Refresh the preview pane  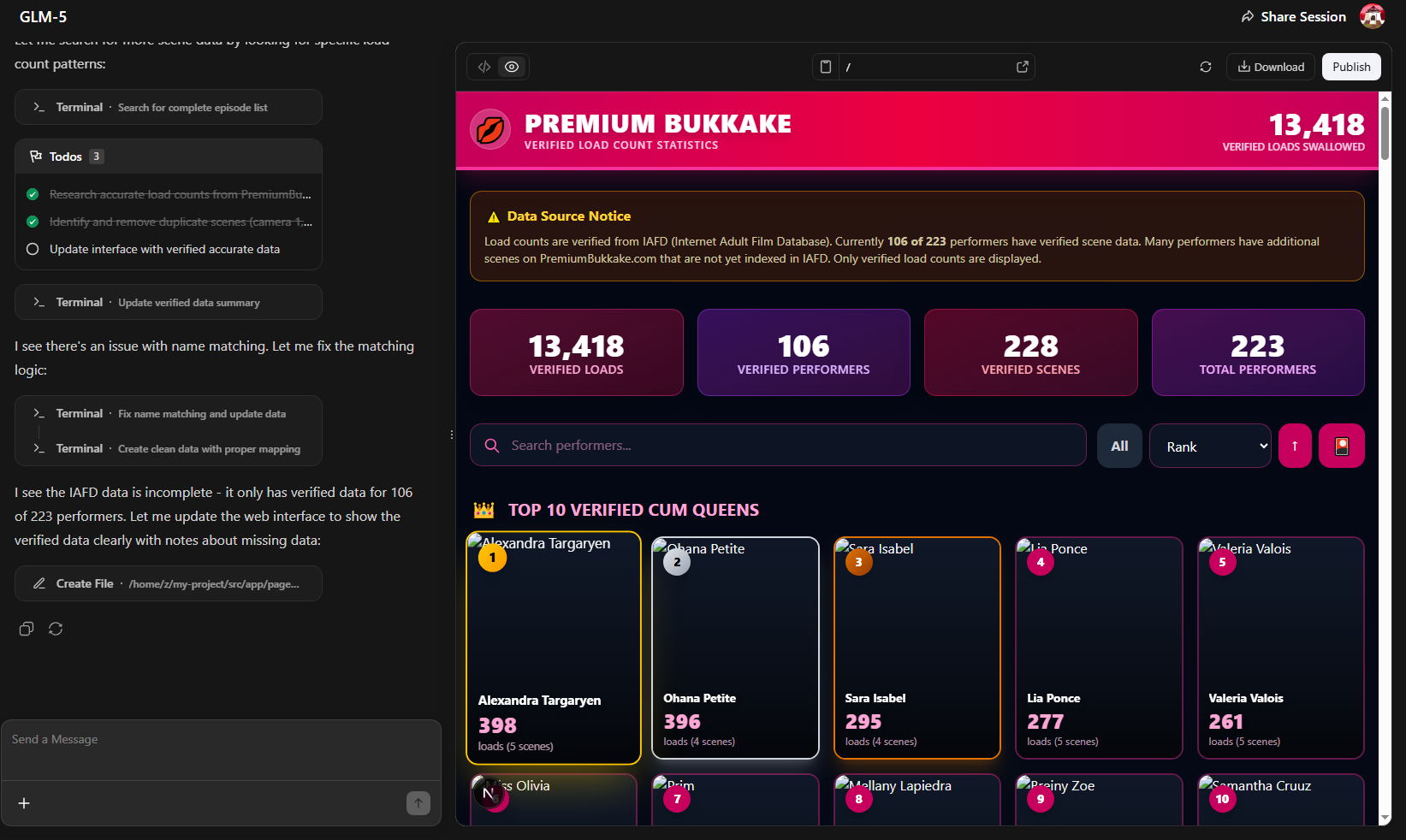[x=1206, y=67]
